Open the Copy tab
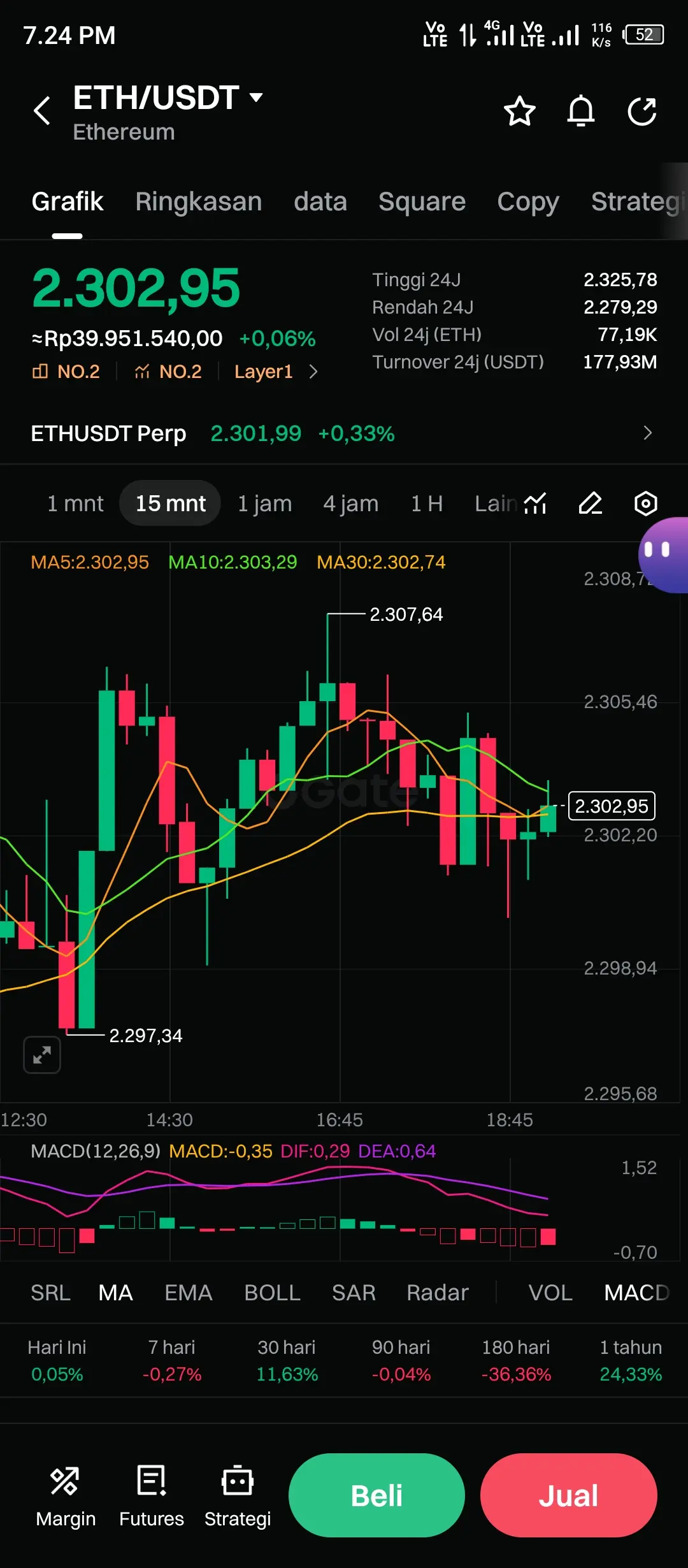The height and width of the screenshot is (1568, 688). coord(528,201)
